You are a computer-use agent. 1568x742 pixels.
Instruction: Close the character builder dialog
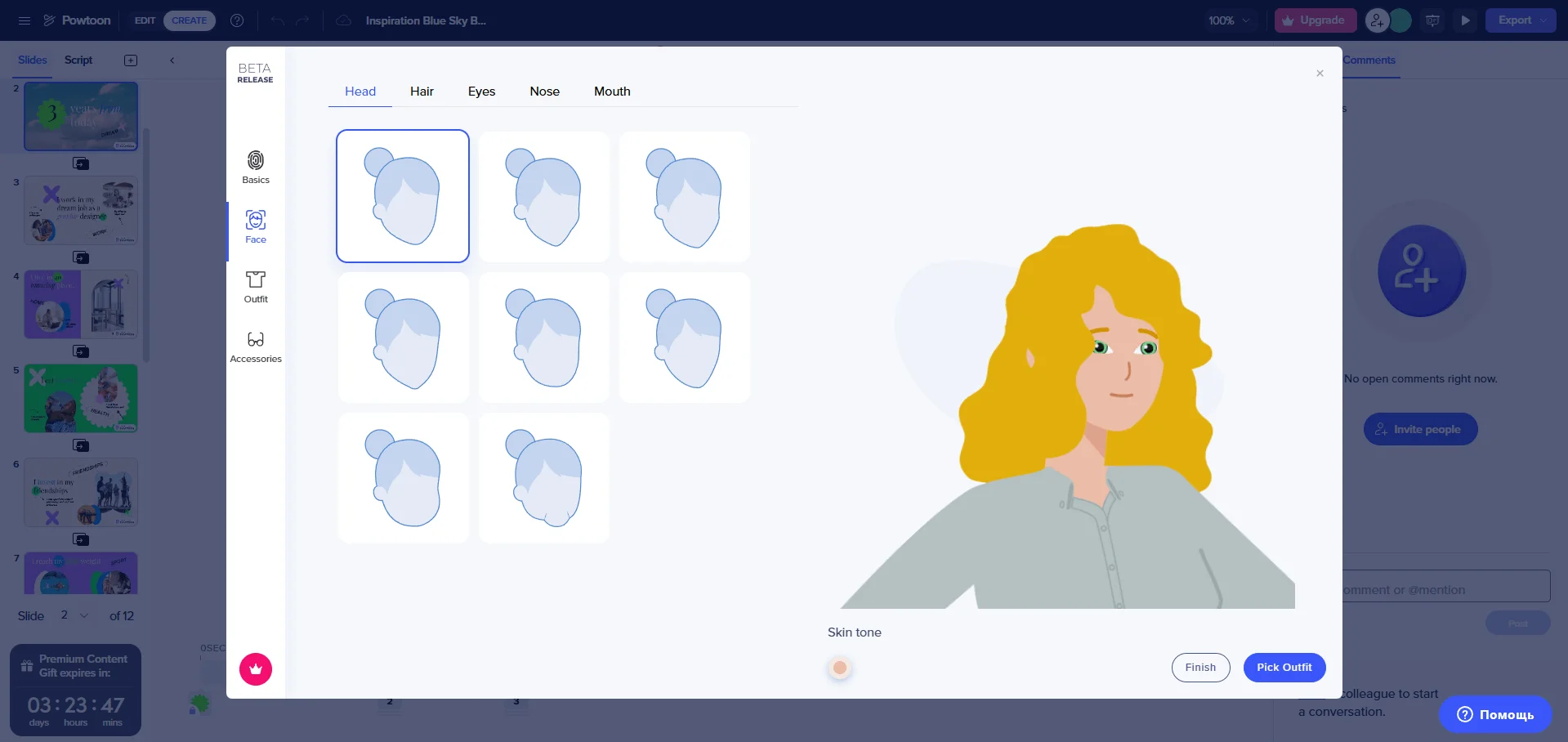coord(1319,74)
